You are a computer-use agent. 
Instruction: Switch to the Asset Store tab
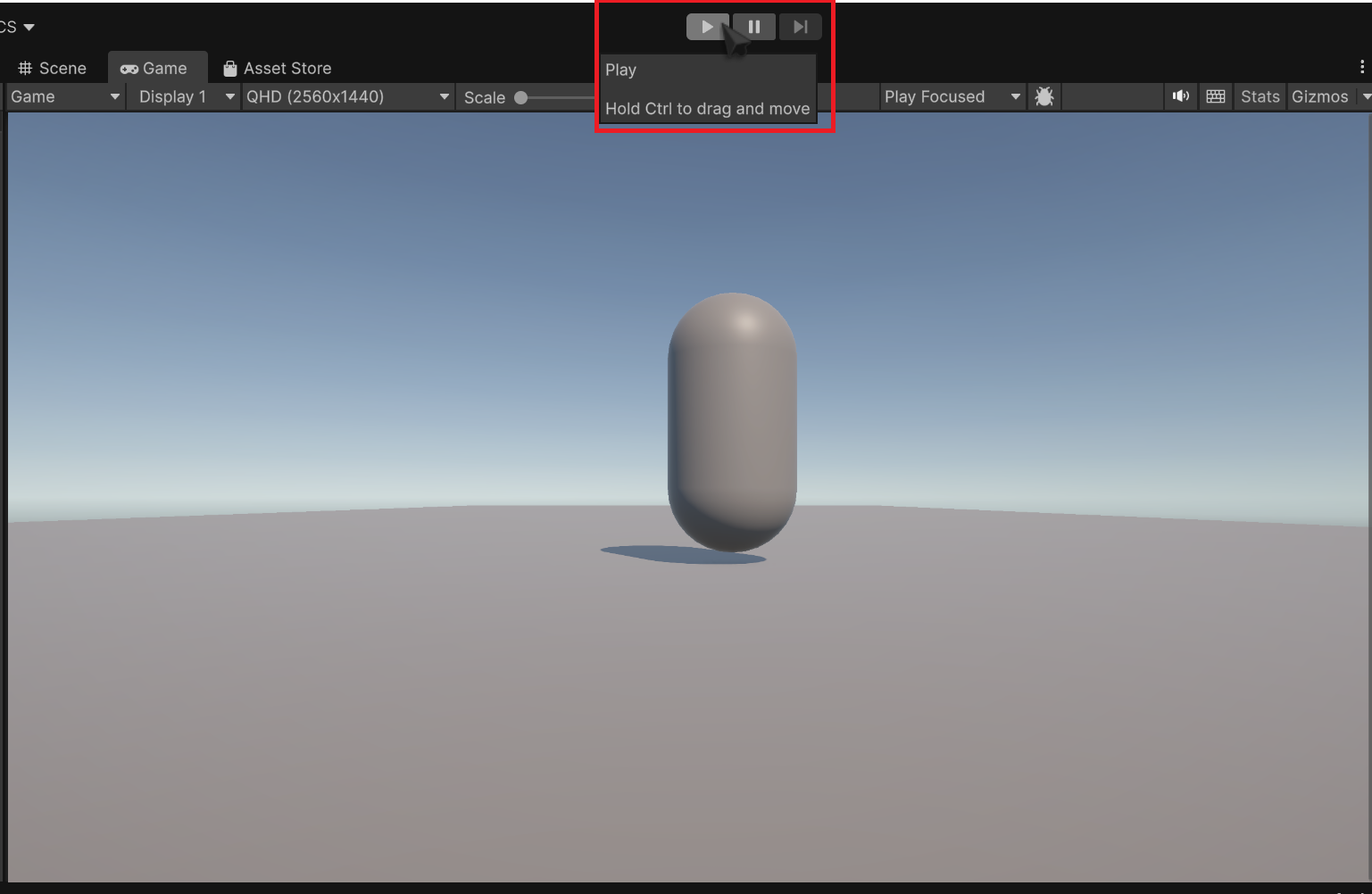pos(278,68)
